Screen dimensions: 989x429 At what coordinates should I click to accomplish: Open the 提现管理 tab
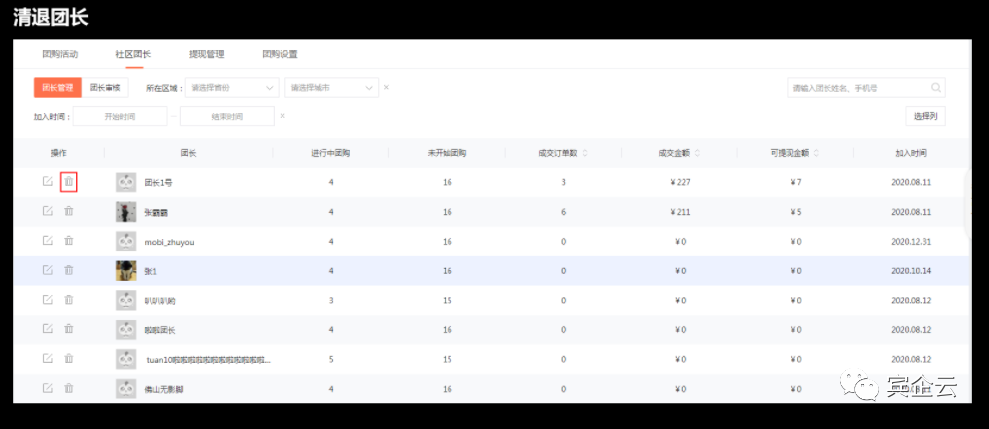click(207, 54)
